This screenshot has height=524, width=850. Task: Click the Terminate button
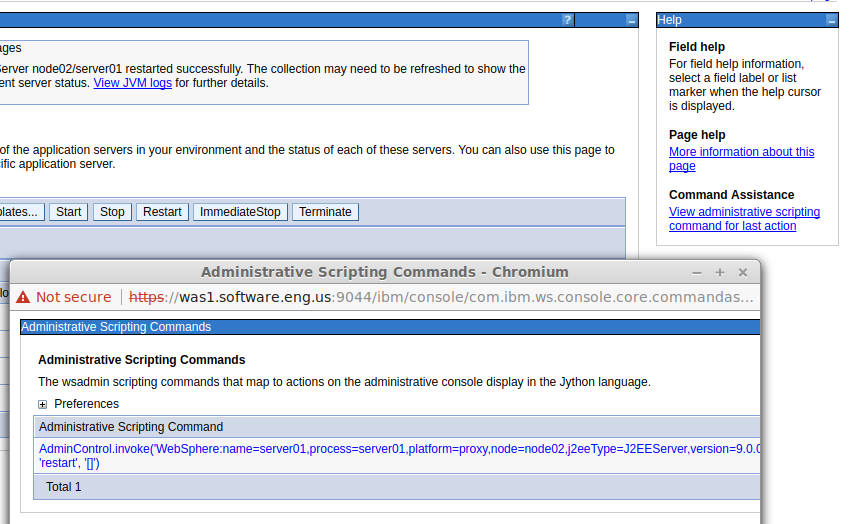point(325,212)
